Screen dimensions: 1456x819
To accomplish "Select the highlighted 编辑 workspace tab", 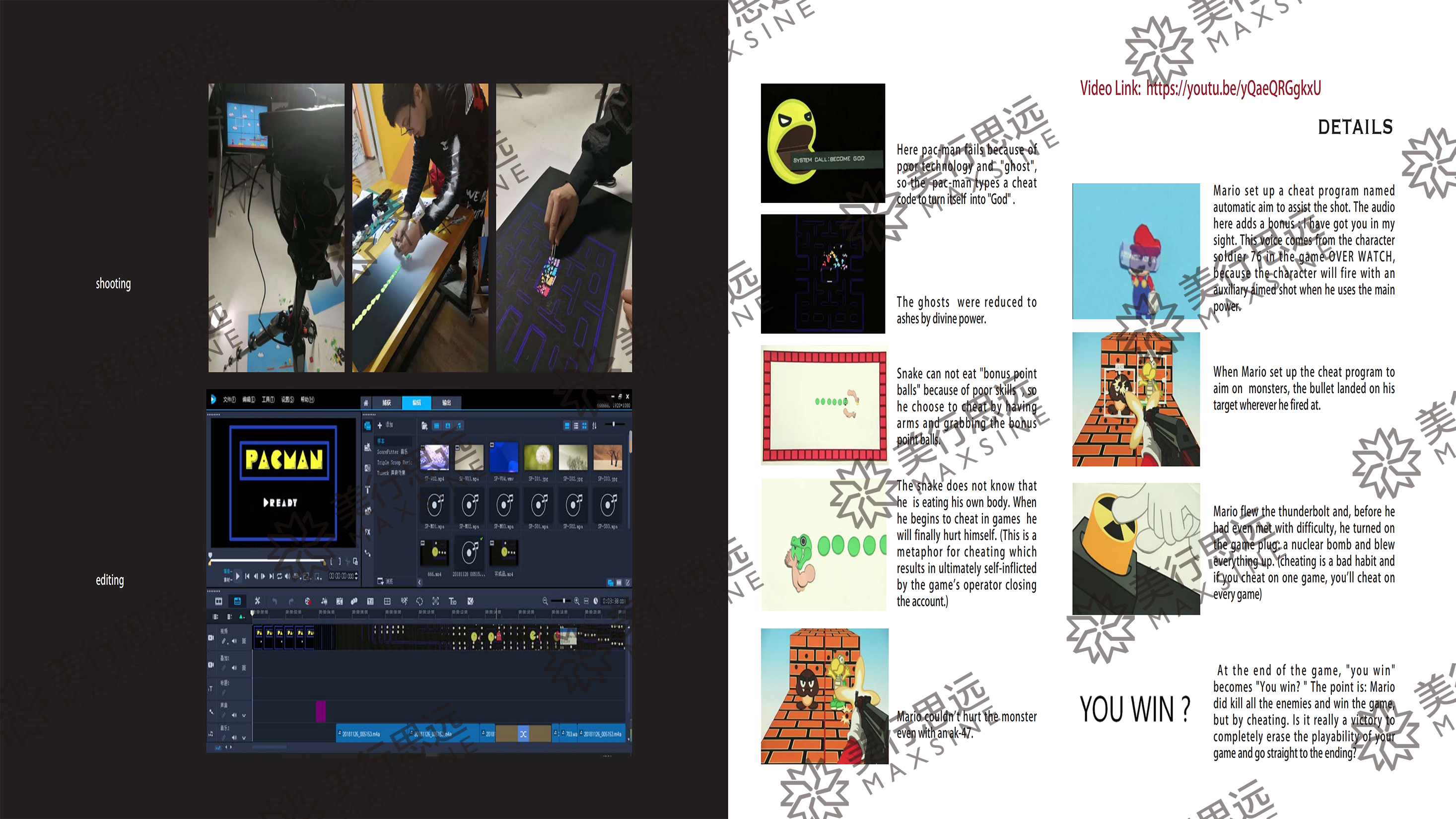I will click(416, 403).
